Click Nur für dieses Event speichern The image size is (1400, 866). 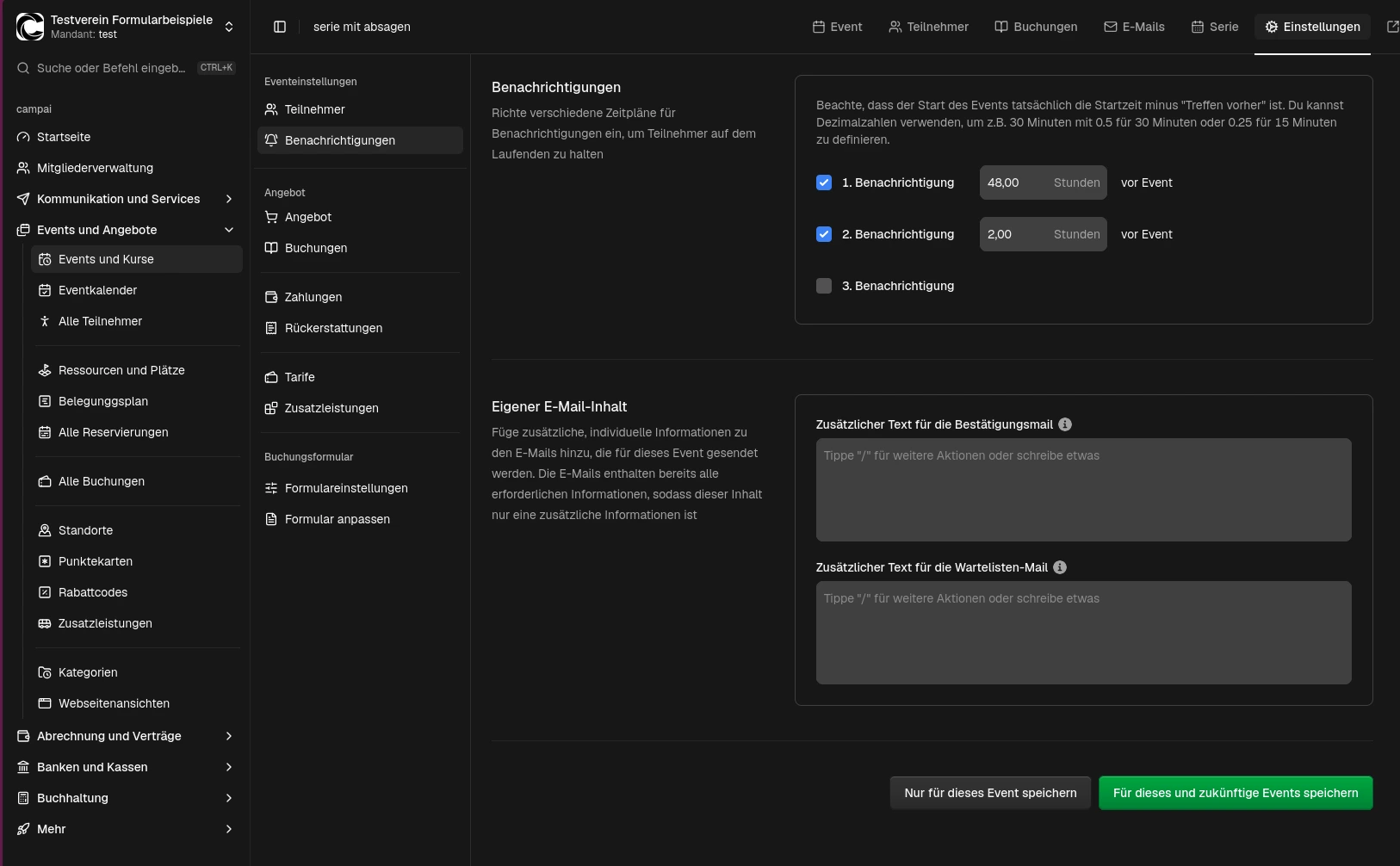(990, 793)
